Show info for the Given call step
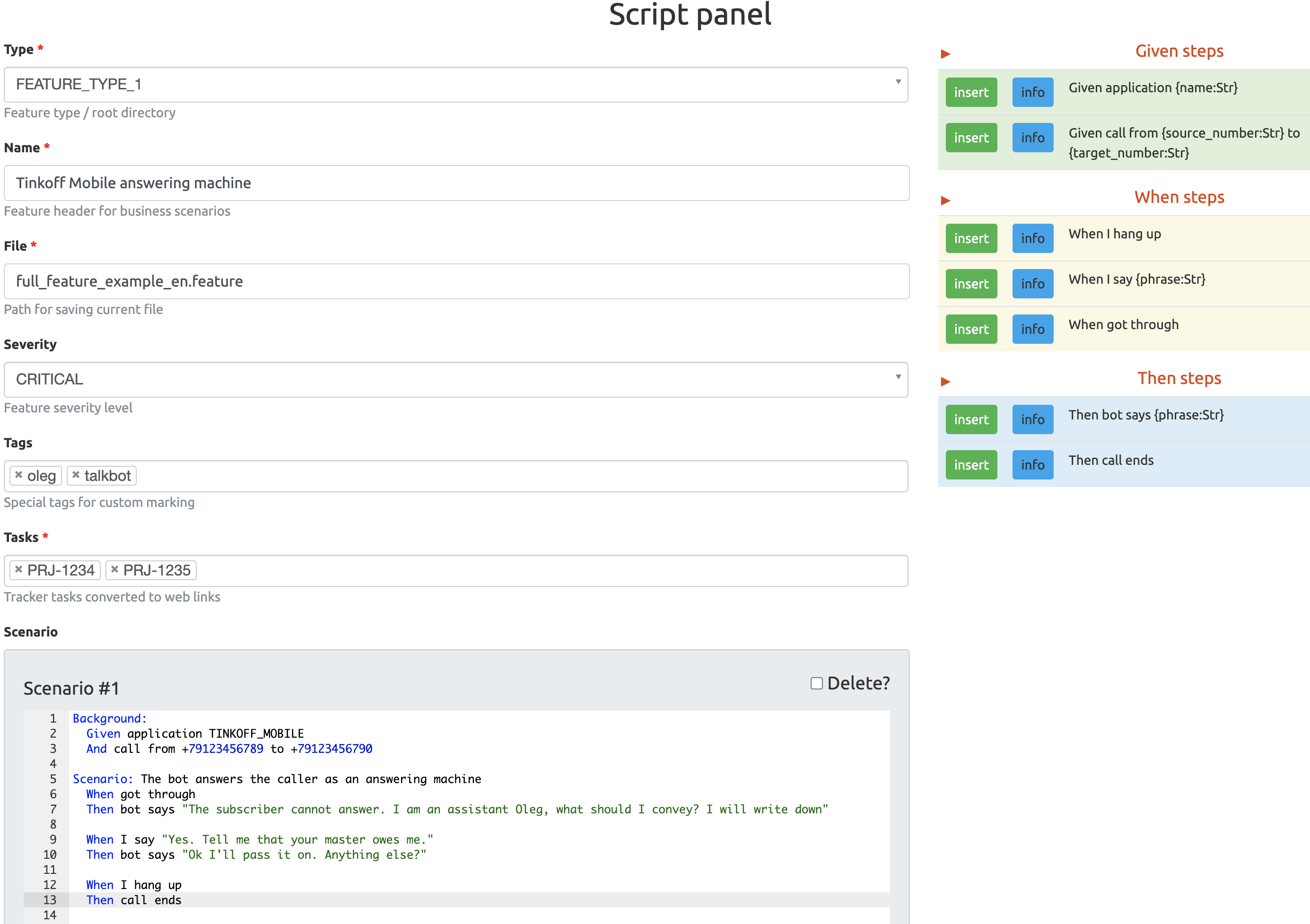Viewport: 1310px width, 924px height. click(x=1033, y=138)
